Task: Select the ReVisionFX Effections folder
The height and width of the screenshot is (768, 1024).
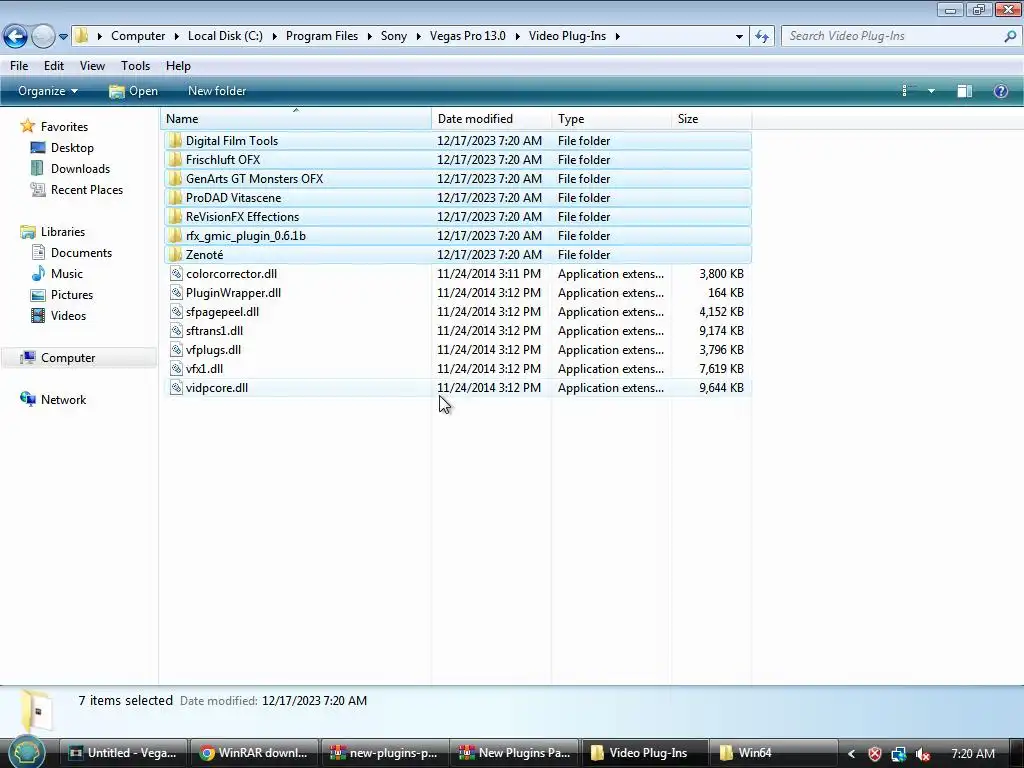Action: pos(457,216)
